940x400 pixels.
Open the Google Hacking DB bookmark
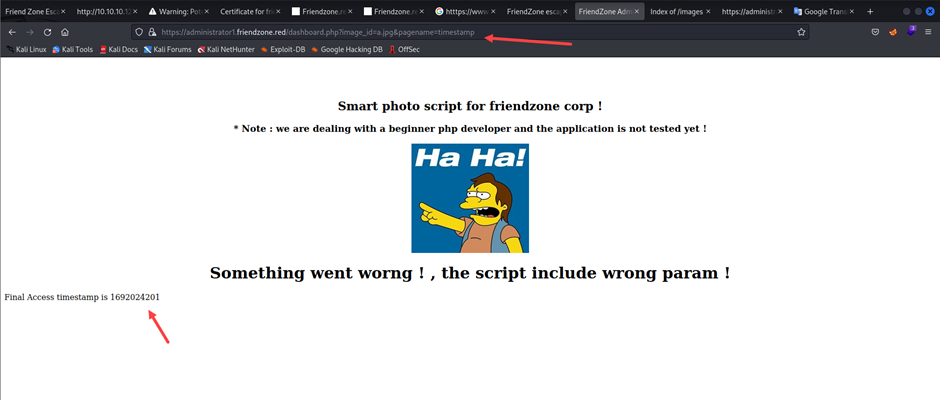click(x=349, y=49)
